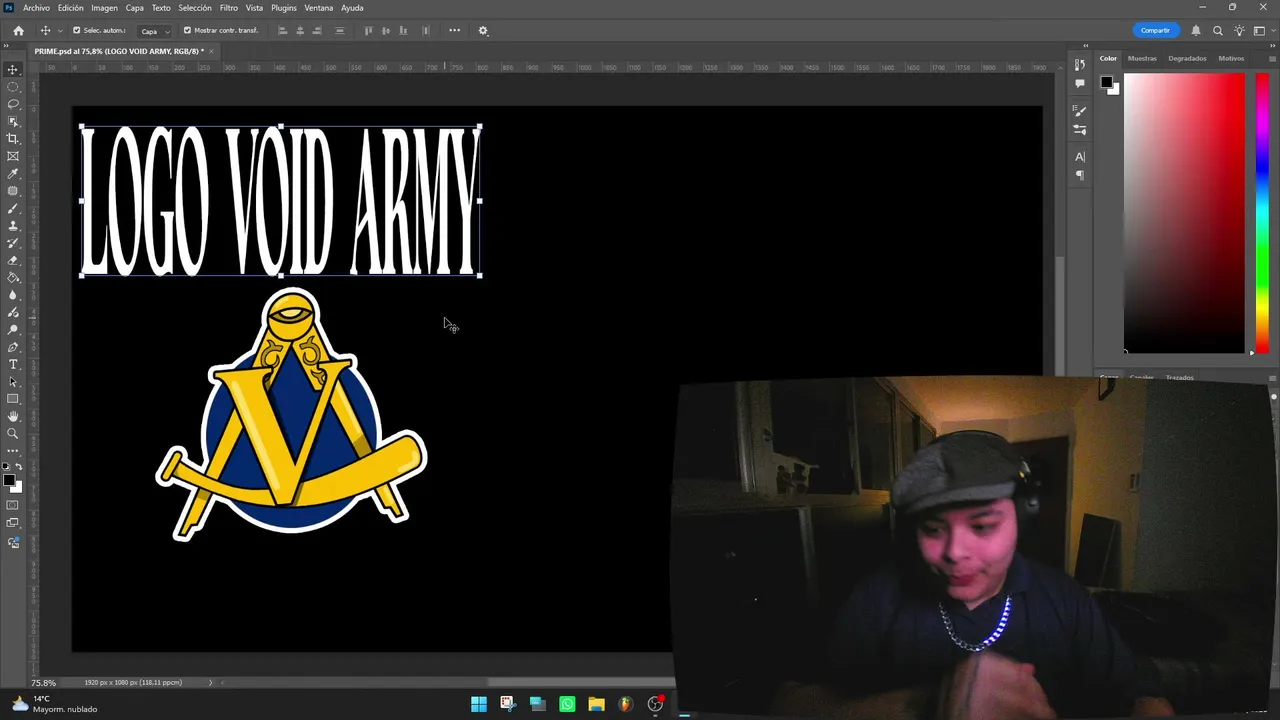Select the Move tool in the toolbox
The image size is (1280, 720).
click(x=13, y=70)
